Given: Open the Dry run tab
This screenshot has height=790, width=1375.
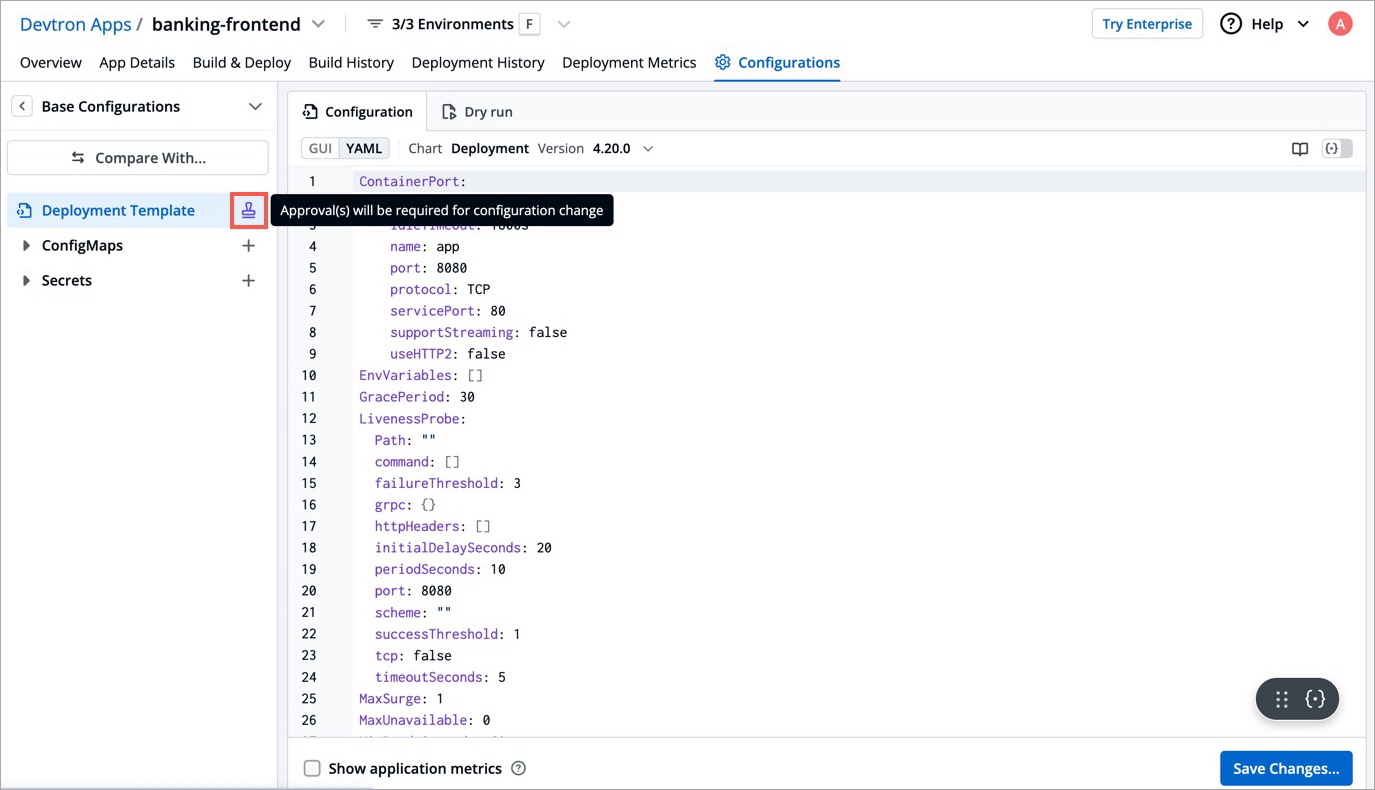Looking at the screenshot, I should coord(478,112).
